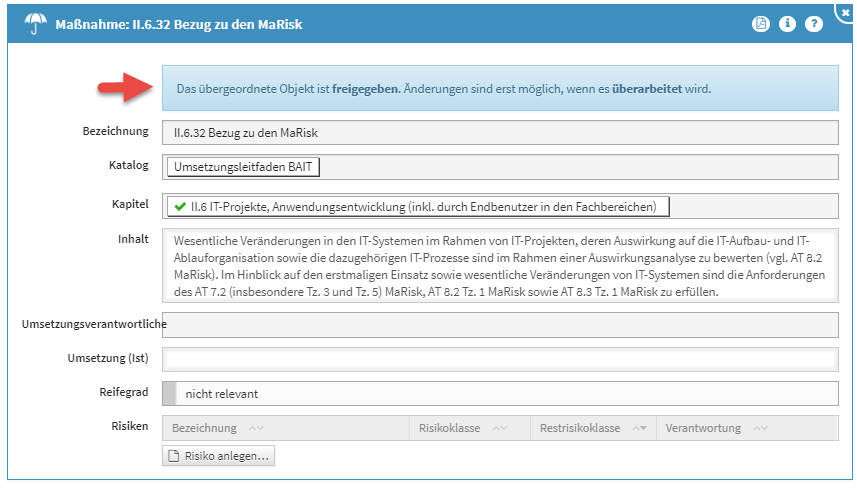Click the Inhalt description text area
The image size is (857, 488).
tap(500, 266)
